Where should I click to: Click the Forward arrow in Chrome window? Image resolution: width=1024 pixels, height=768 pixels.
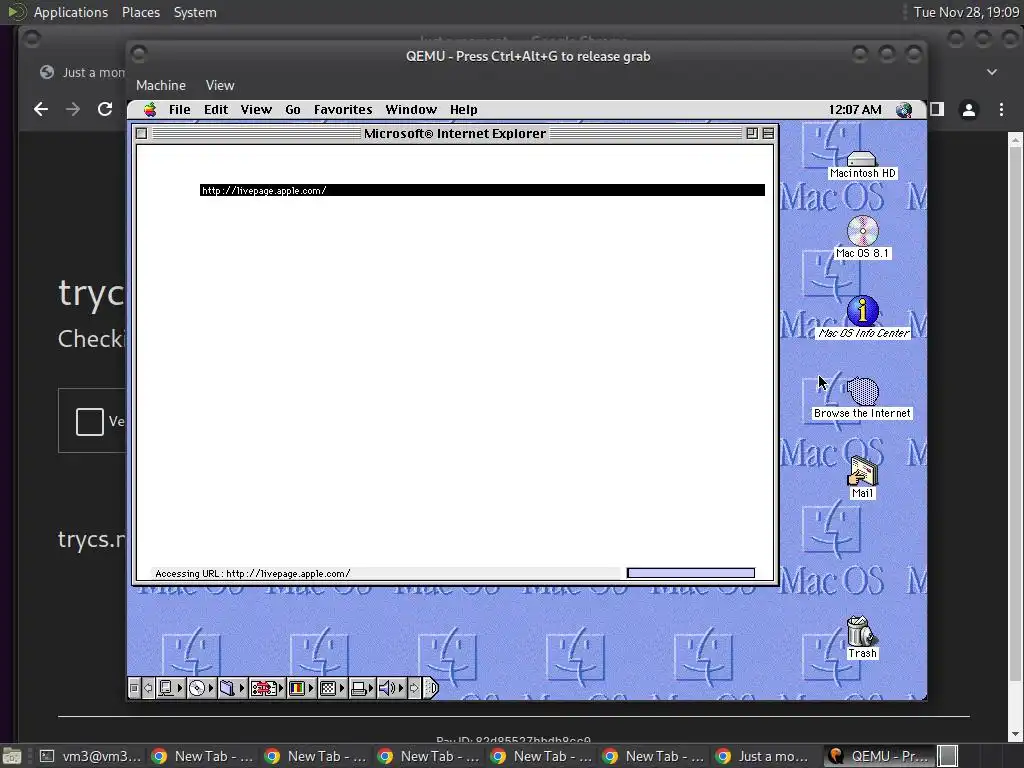(72, 109)
